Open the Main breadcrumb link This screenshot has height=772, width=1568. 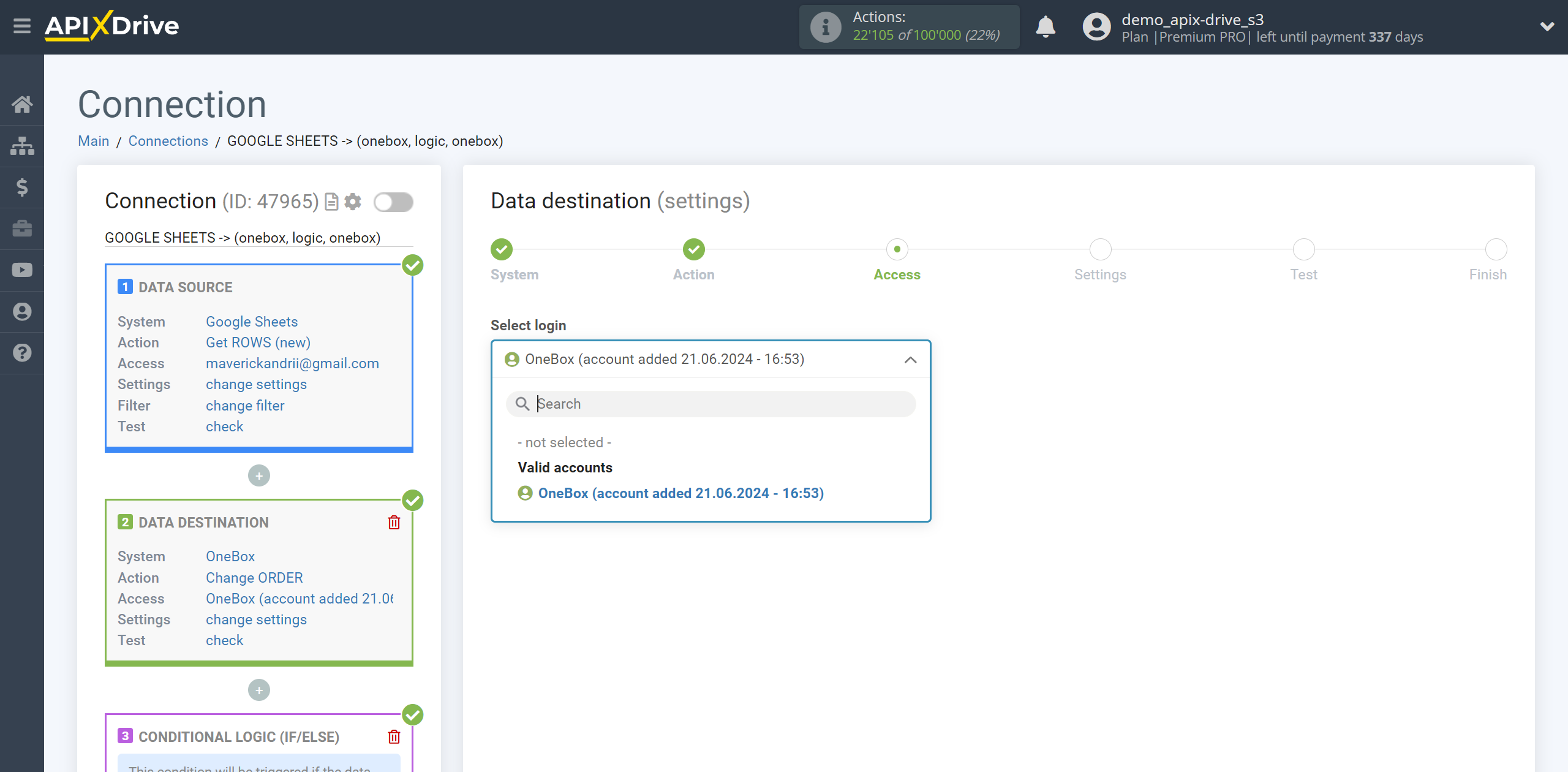[94, 141]
